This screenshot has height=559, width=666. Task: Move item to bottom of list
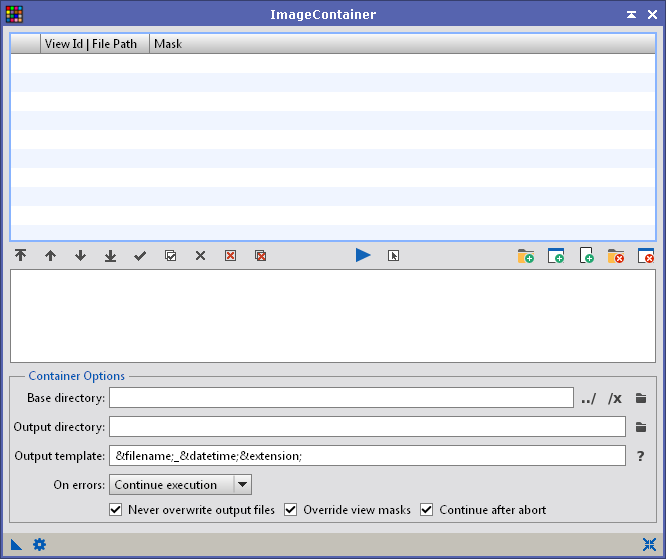(110, 255)
